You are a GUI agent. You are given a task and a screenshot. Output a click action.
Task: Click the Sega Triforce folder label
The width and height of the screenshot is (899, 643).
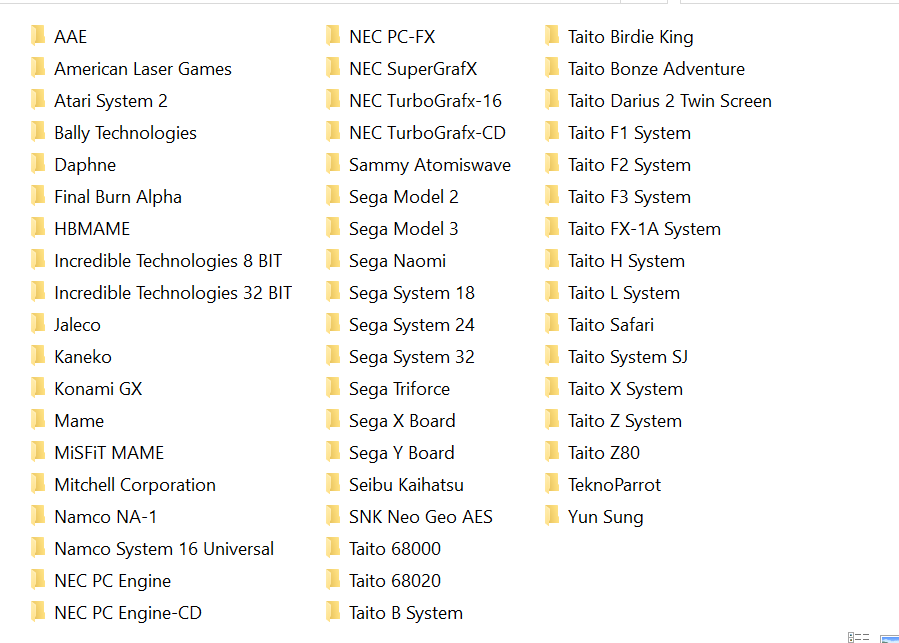[399, 389]
